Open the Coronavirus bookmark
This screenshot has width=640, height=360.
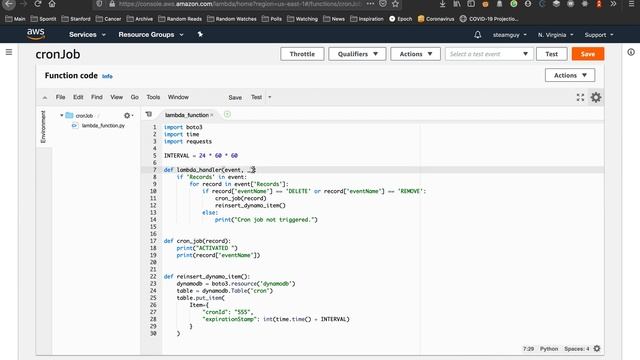click(436, 19)
